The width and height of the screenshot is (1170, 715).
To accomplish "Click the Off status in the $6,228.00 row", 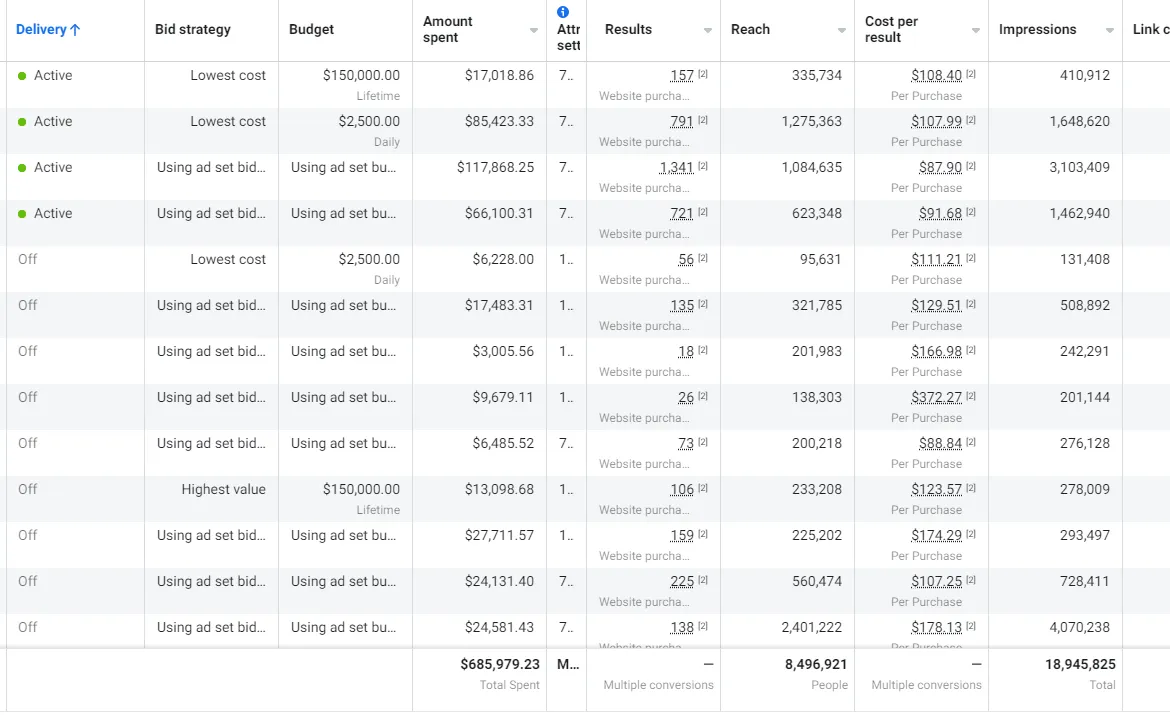I will [28, 259].
